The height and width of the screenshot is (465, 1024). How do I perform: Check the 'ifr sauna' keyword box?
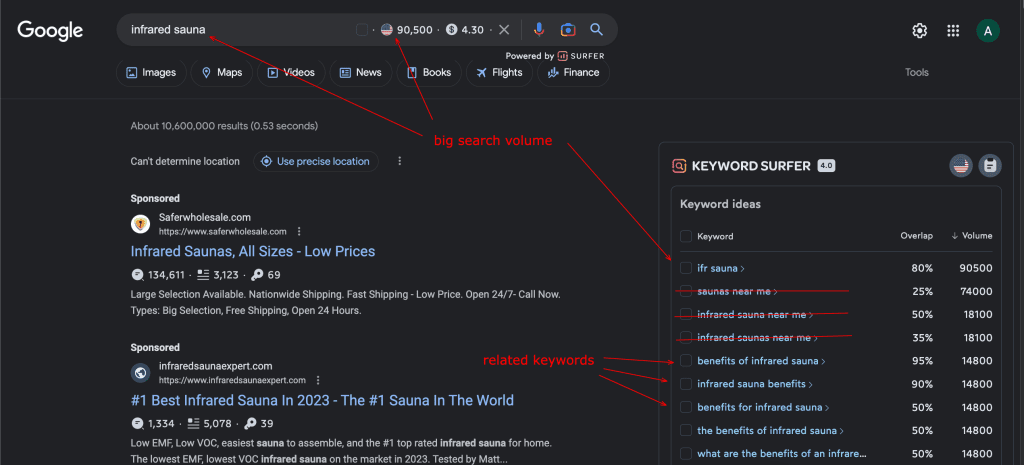tap(686, 268)
